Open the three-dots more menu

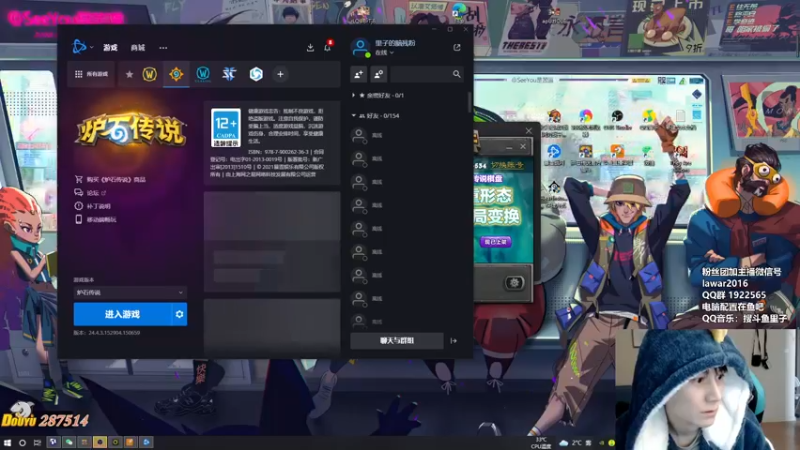click(x=163, y=47)
